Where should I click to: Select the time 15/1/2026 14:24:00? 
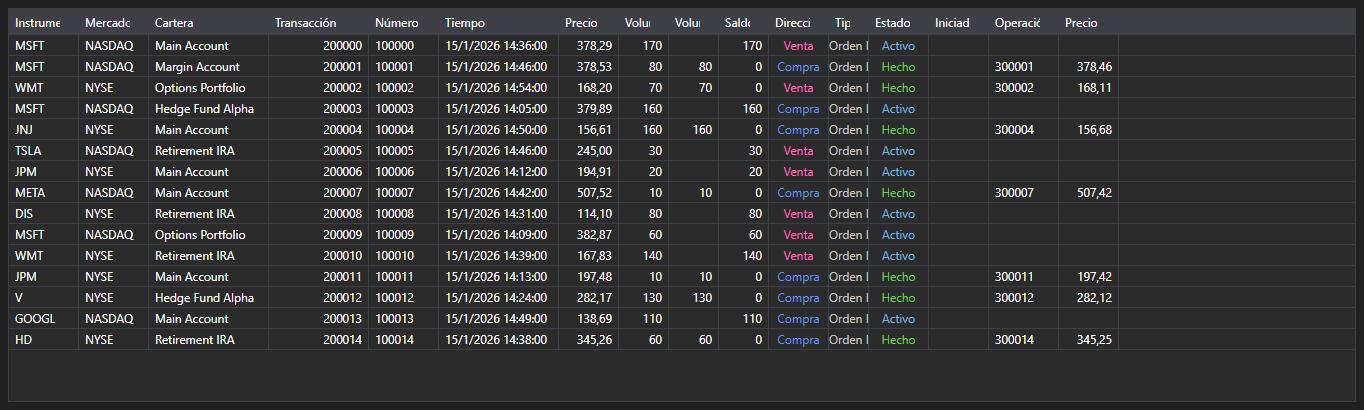coord(498,298)
